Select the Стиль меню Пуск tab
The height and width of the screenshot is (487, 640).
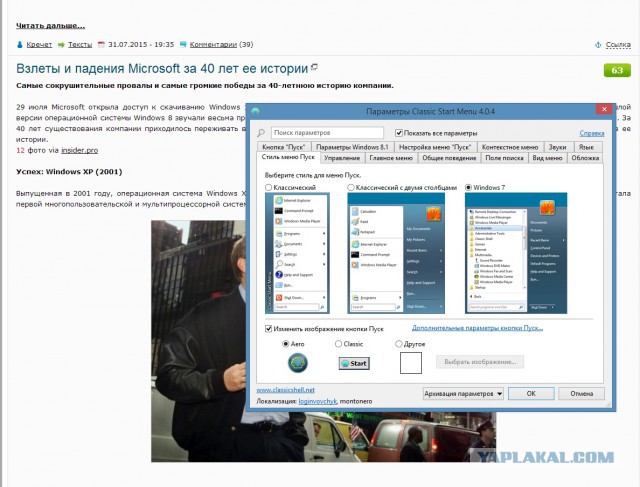coord(288,157)
